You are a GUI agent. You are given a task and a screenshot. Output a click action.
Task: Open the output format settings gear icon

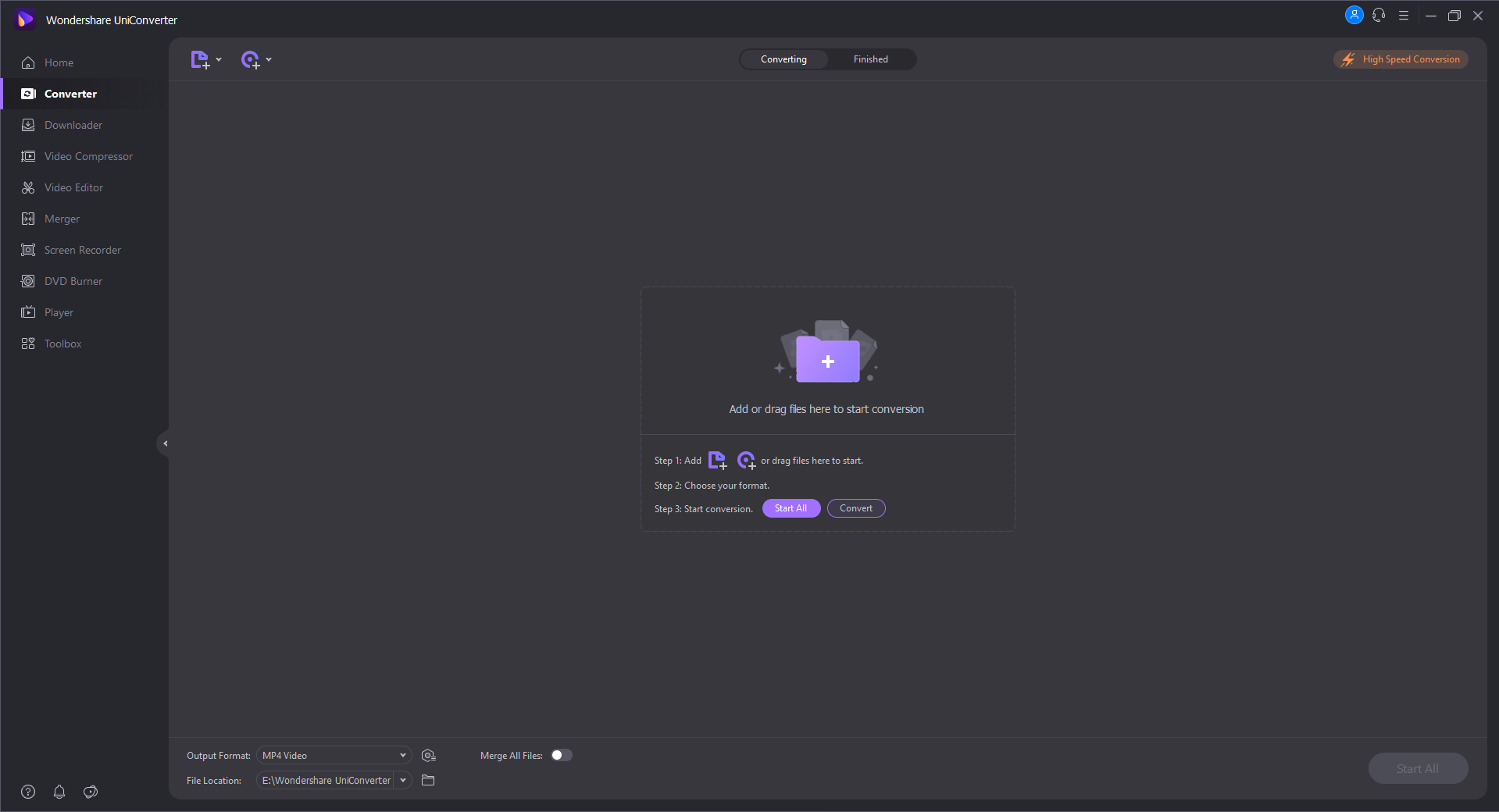[428, 756]
